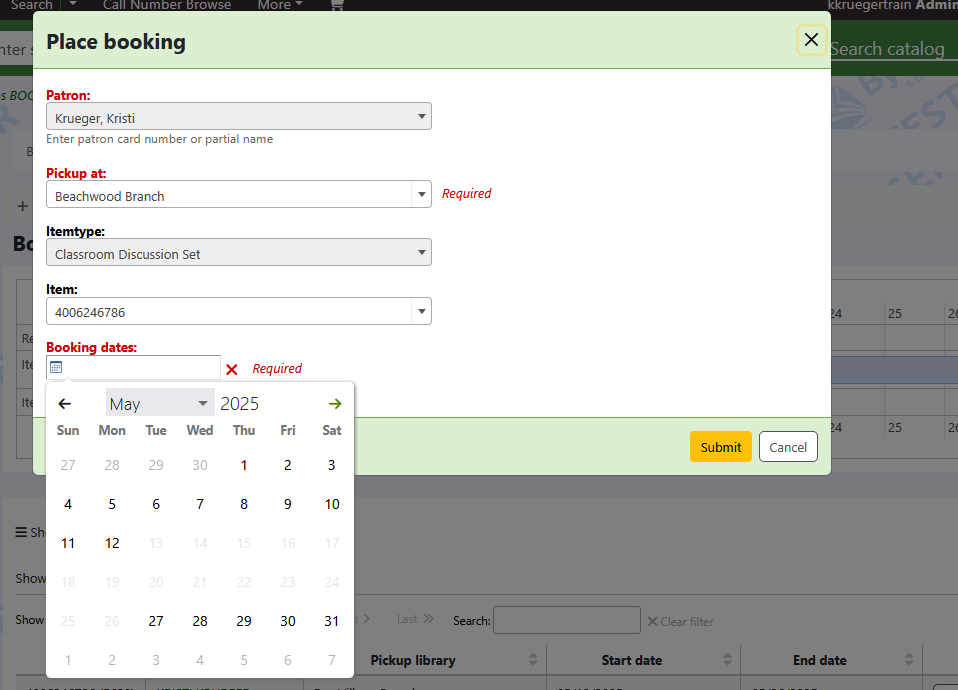958x690 pixels.
Task: Close the Place booking dialog
Action: [x=811, y=40]
